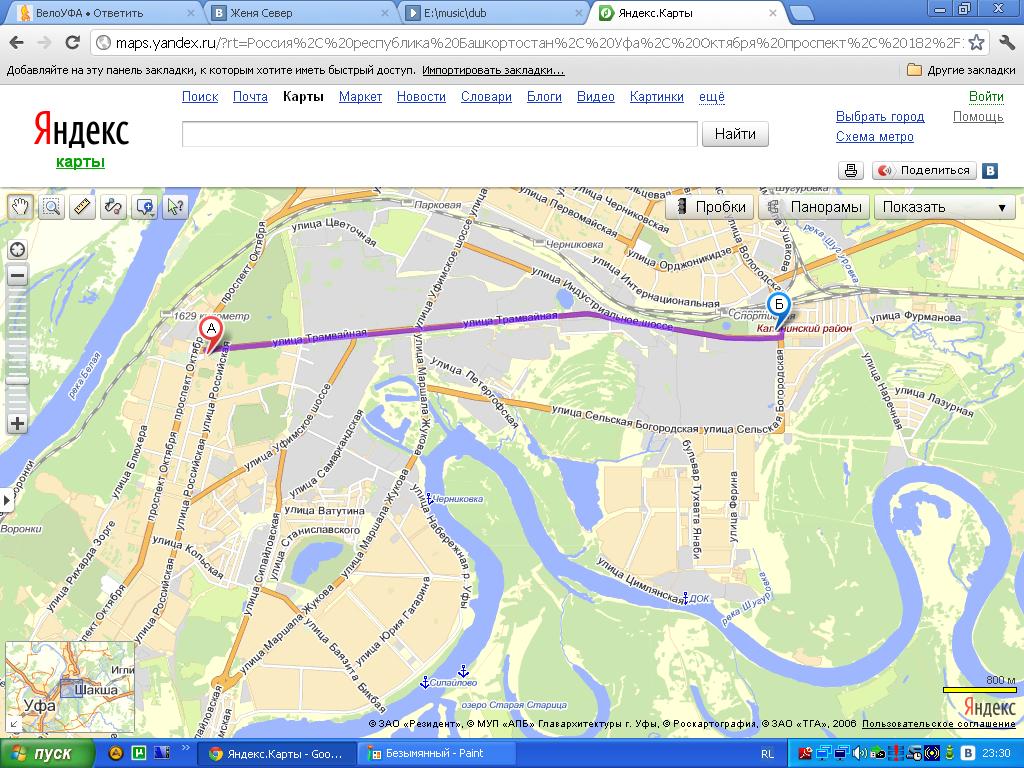Open the Помощь help link
Image resolution: width=1024 pixels, height=768 pixels.
tap(978, 116)
